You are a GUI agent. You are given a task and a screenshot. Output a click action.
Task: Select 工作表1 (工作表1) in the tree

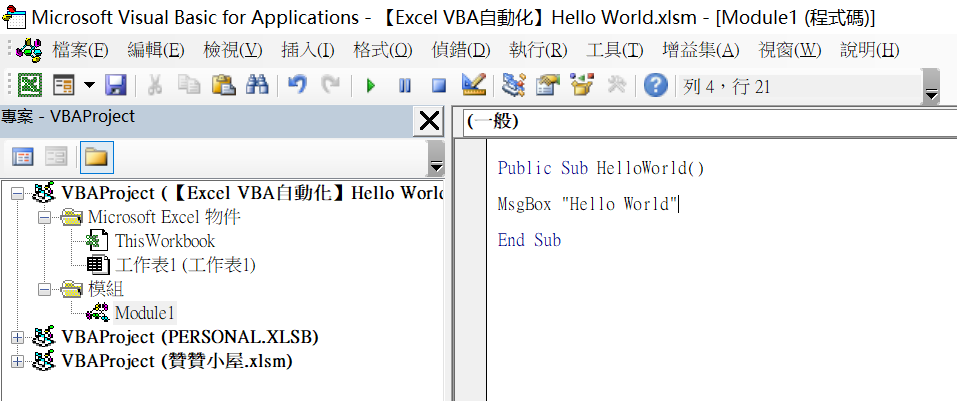pyautogui.click(x=185, y=265)
